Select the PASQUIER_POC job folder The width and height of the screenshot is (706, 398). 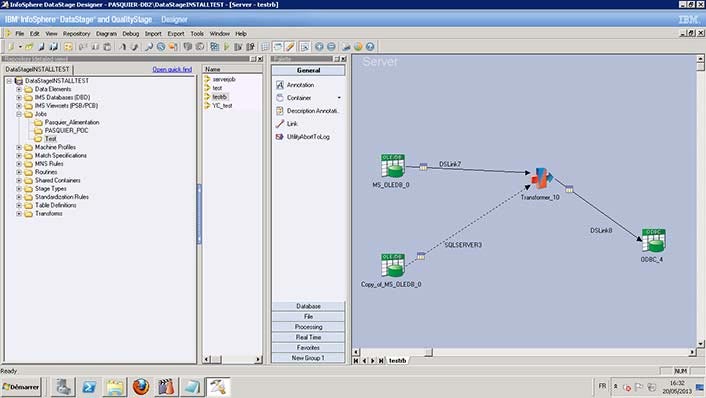(66, 131)
